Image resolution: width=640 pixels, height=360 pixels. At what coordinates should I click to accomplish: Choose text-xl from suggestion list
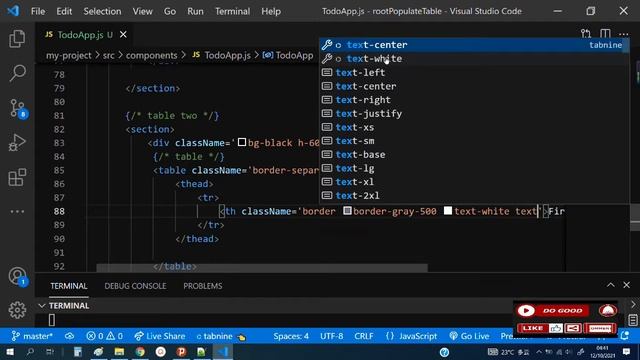pos(473,182)
